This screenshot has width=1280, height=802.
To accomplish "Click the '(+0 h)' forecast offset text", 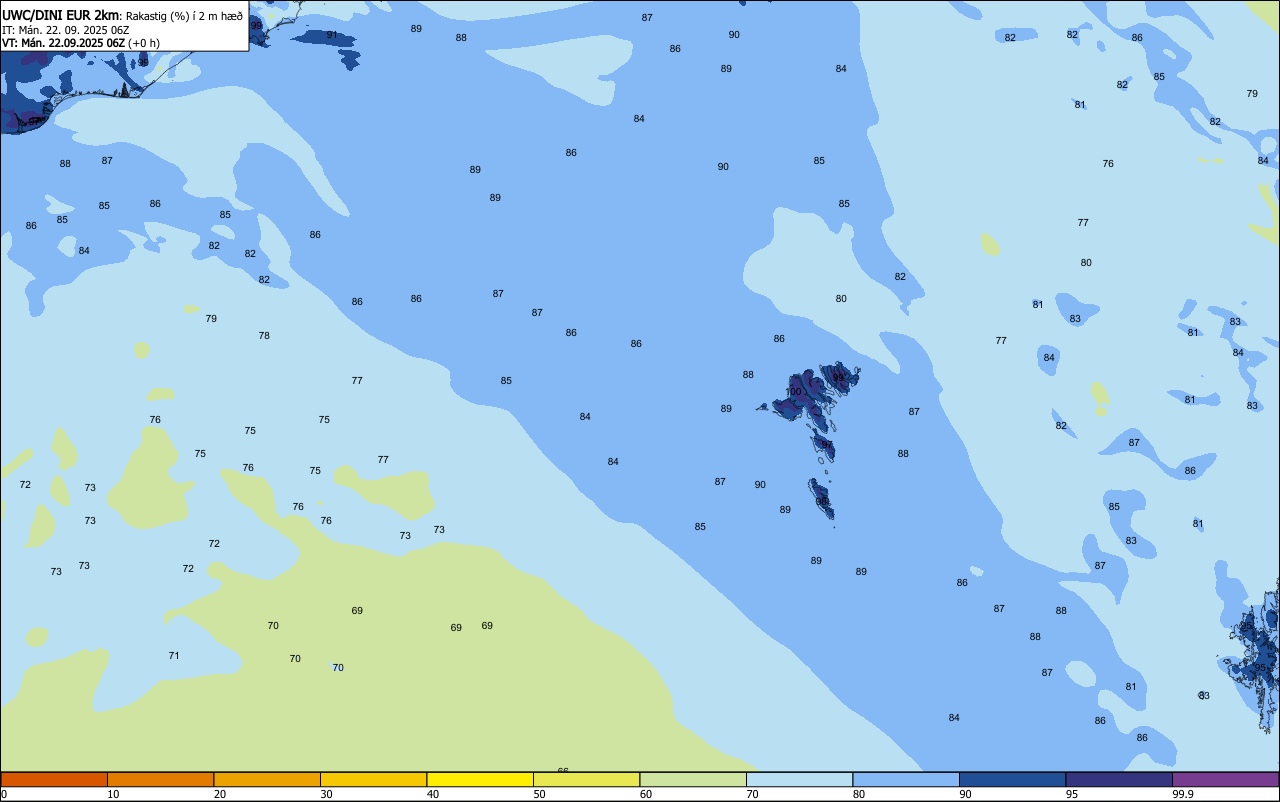I will [x=144, y=43].
